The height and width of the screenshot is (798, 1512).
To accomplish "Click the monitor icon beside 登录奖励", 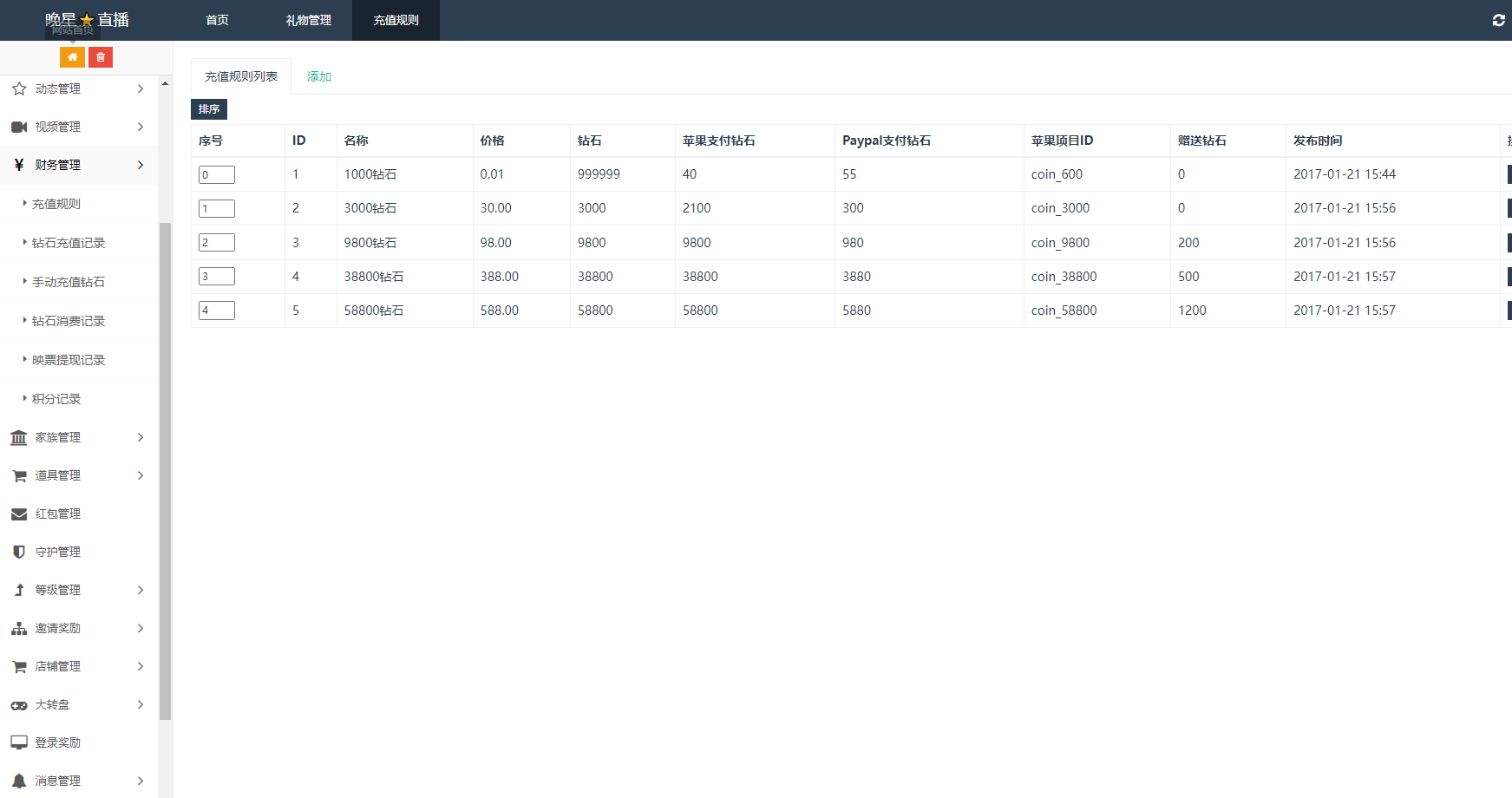I will pos(19,742).
